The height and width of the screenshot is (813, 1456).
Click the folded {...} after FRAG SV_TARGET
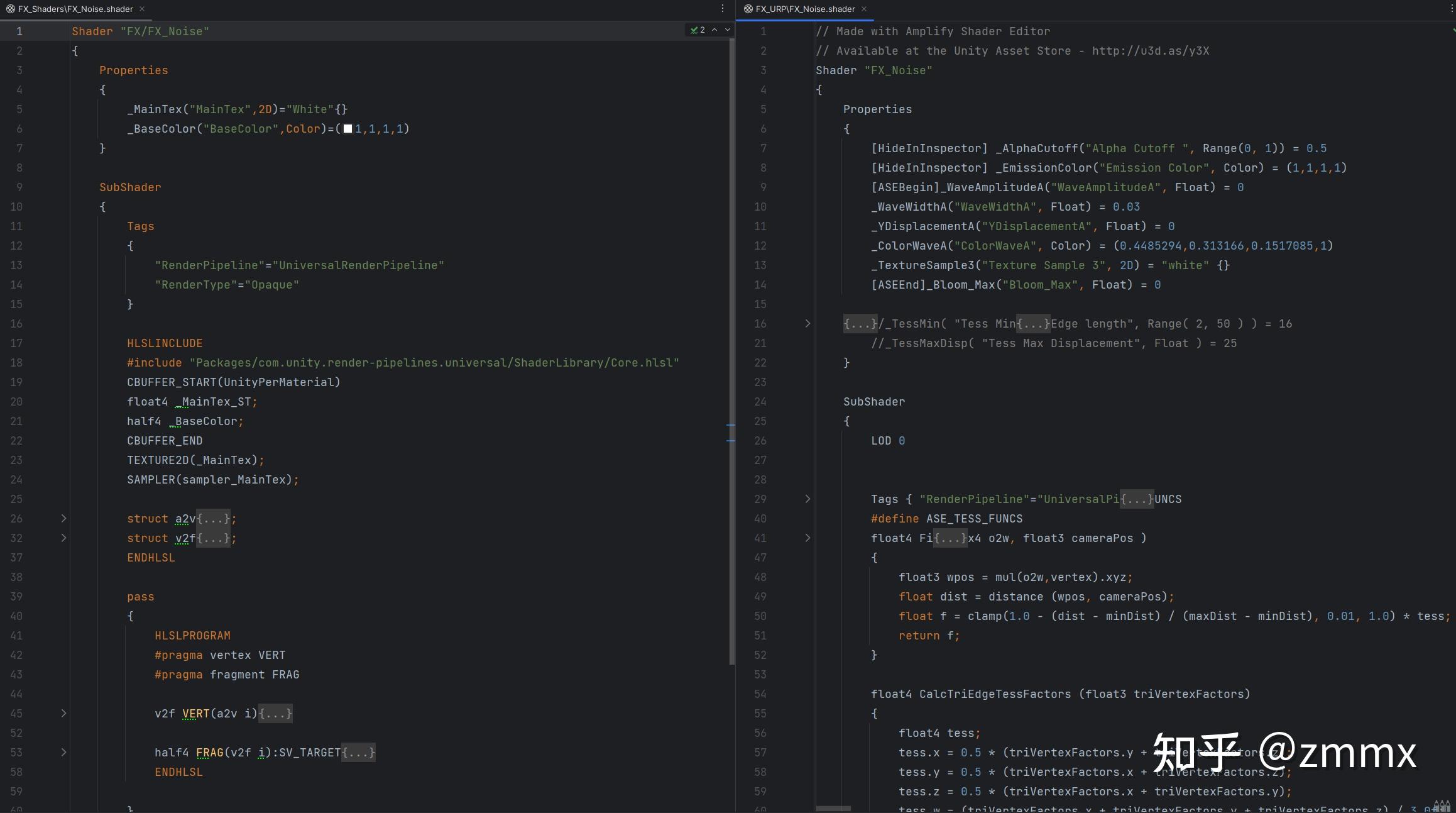359,753
